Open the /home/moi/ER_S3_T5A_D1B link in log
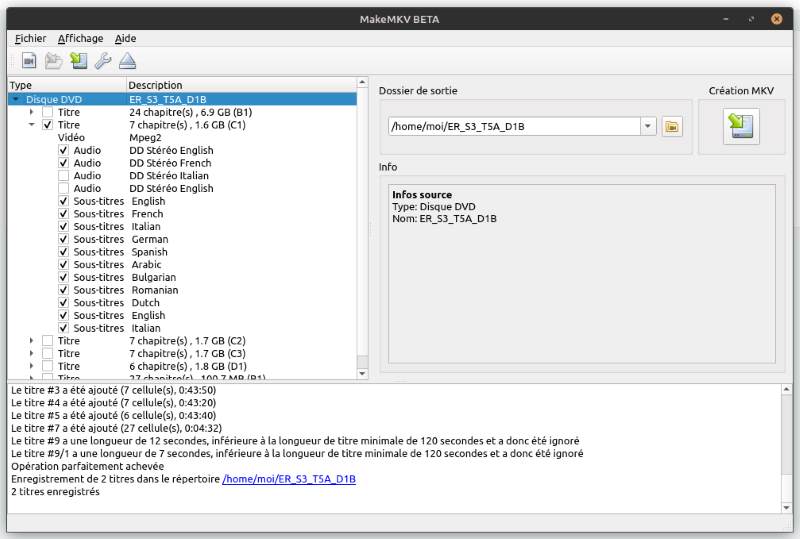 [x=289, y=479]
